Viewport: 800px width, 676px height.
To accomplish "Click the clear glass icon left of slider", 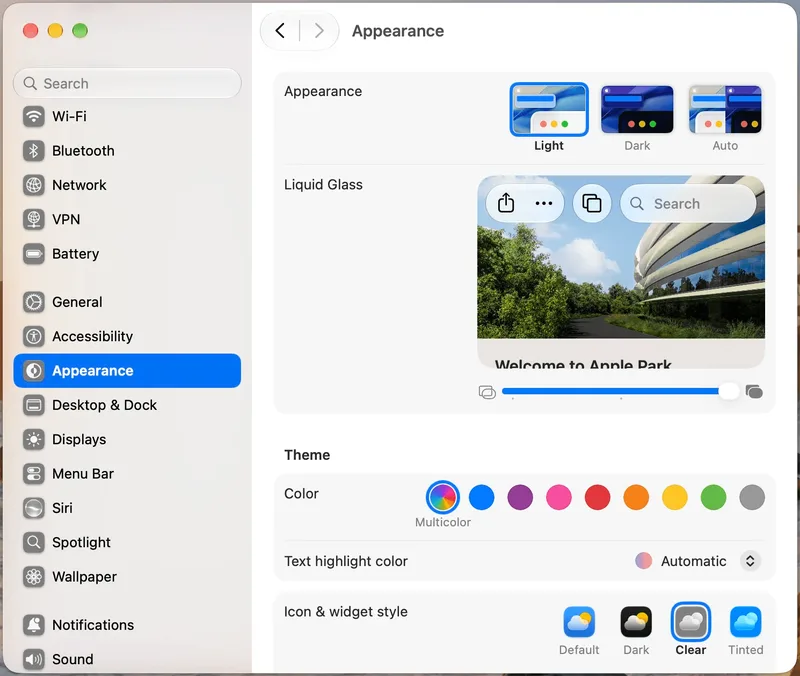I will pos(487,392).
